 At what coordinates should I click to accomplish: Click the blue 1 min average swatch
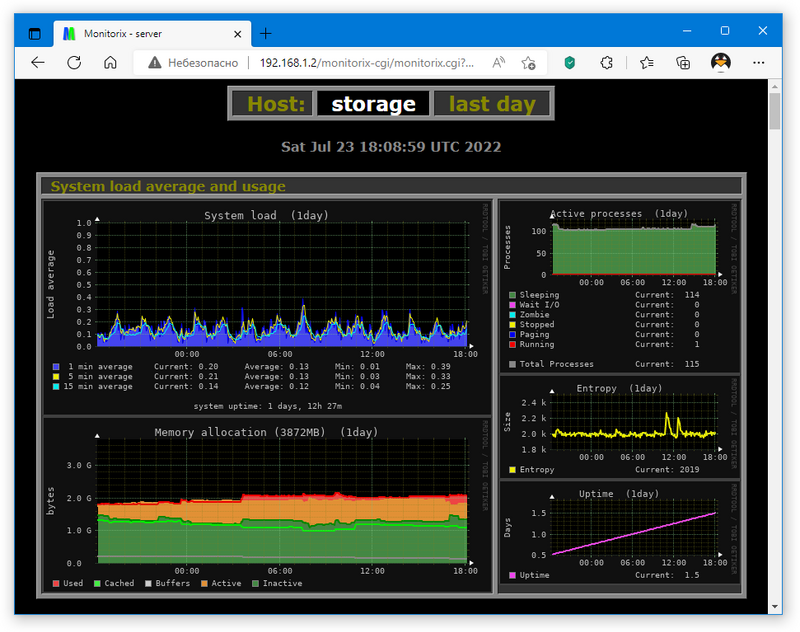point(56,367)
